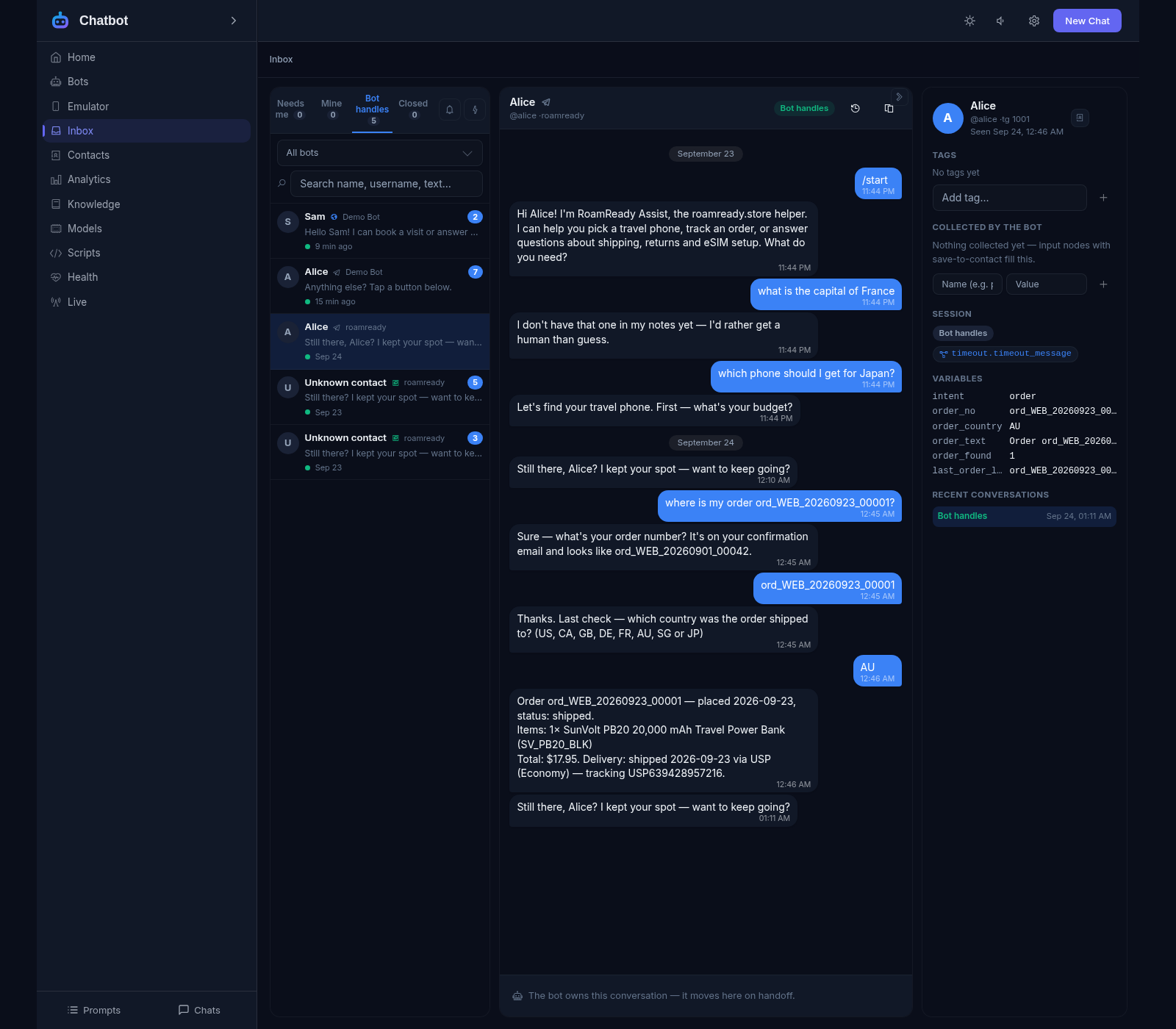Go to Bots in the sidebar

[147, 82]
